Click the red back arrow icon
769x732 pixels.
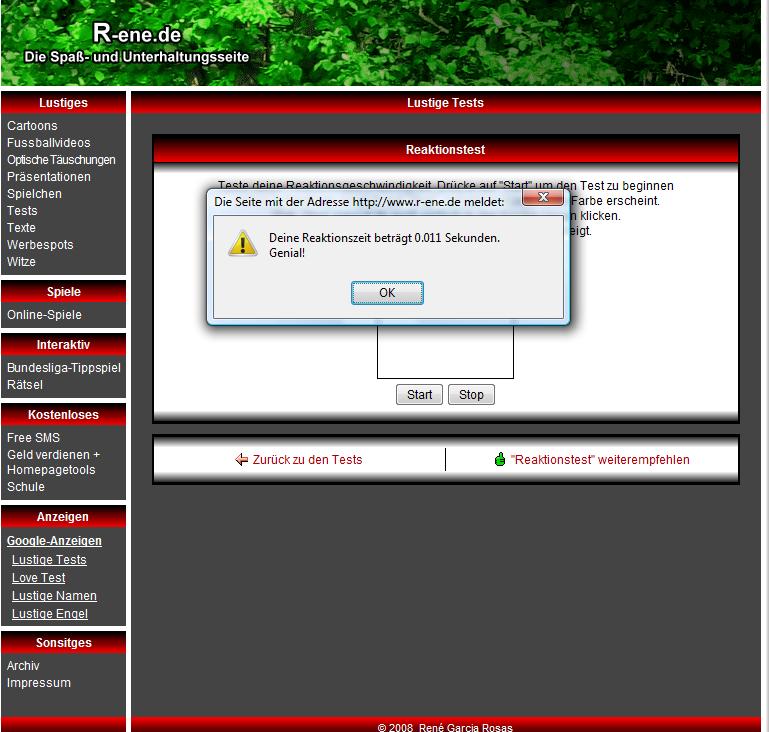241,460
